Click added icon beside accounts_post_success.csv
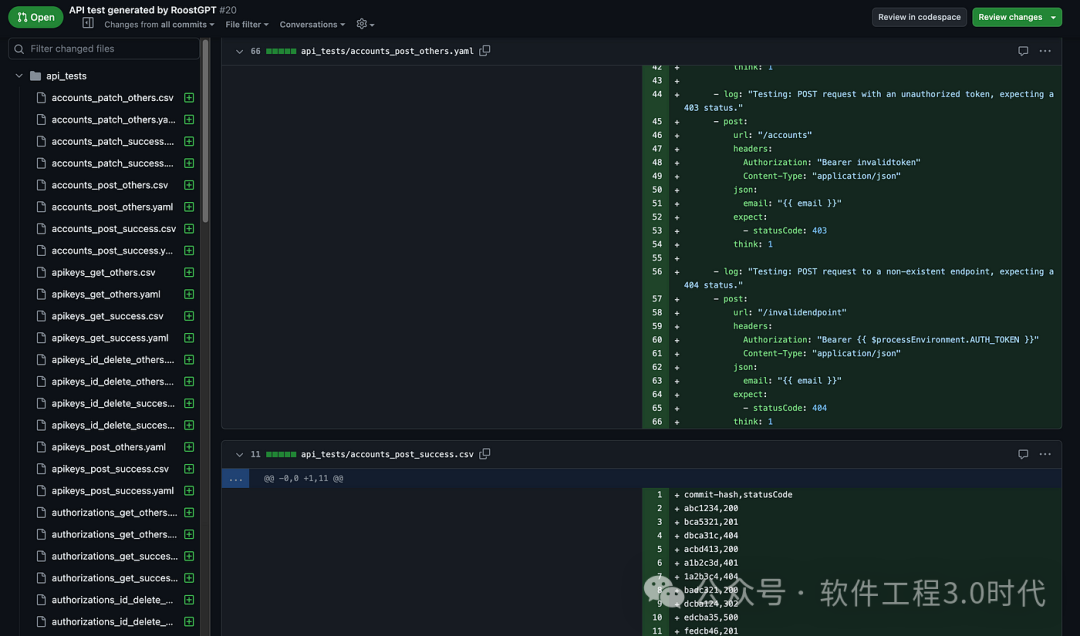 pyautogui.click(x=189, y=229)
